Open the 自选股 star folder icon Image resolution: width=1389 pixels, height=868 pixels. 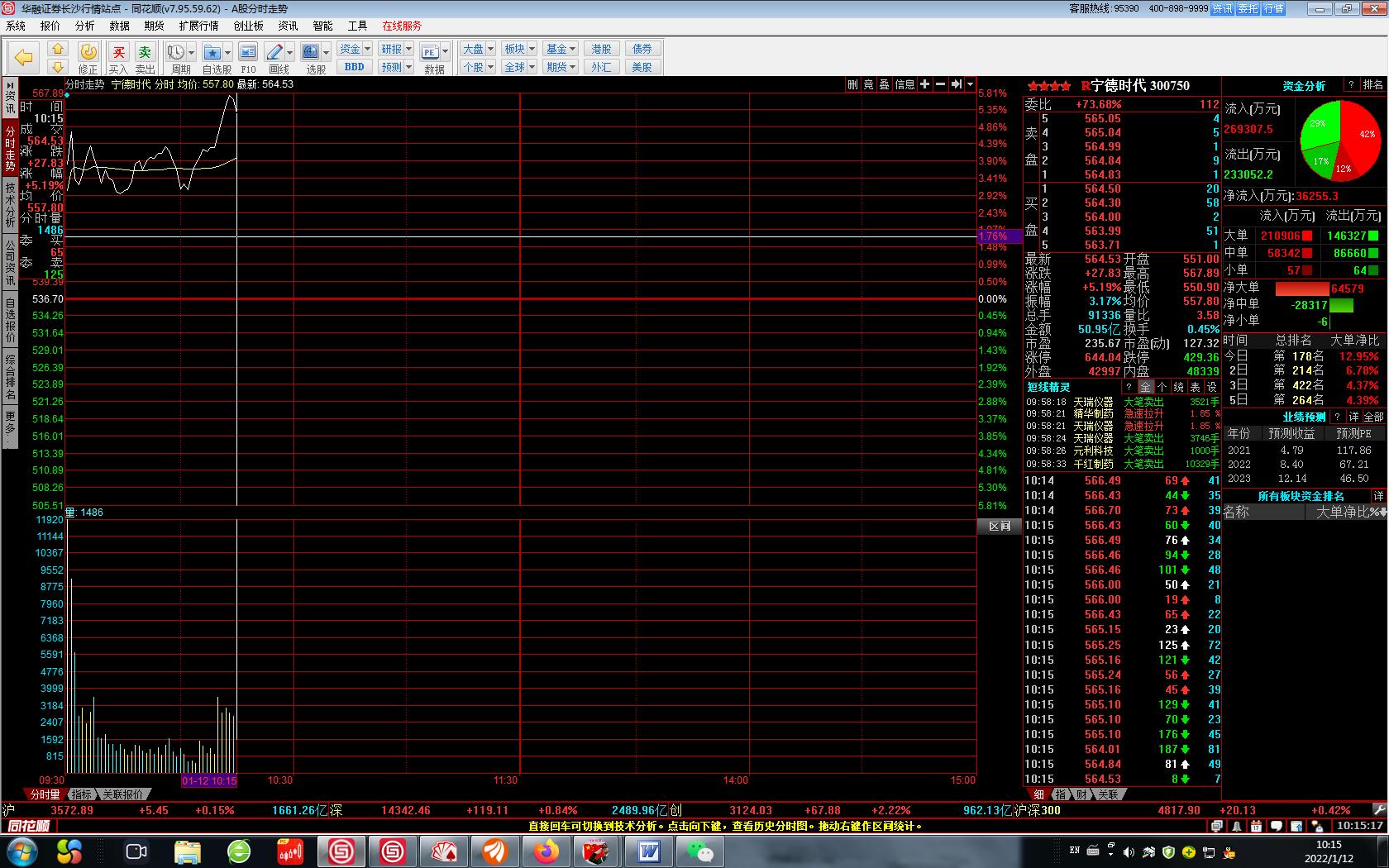tap(212, 52)
